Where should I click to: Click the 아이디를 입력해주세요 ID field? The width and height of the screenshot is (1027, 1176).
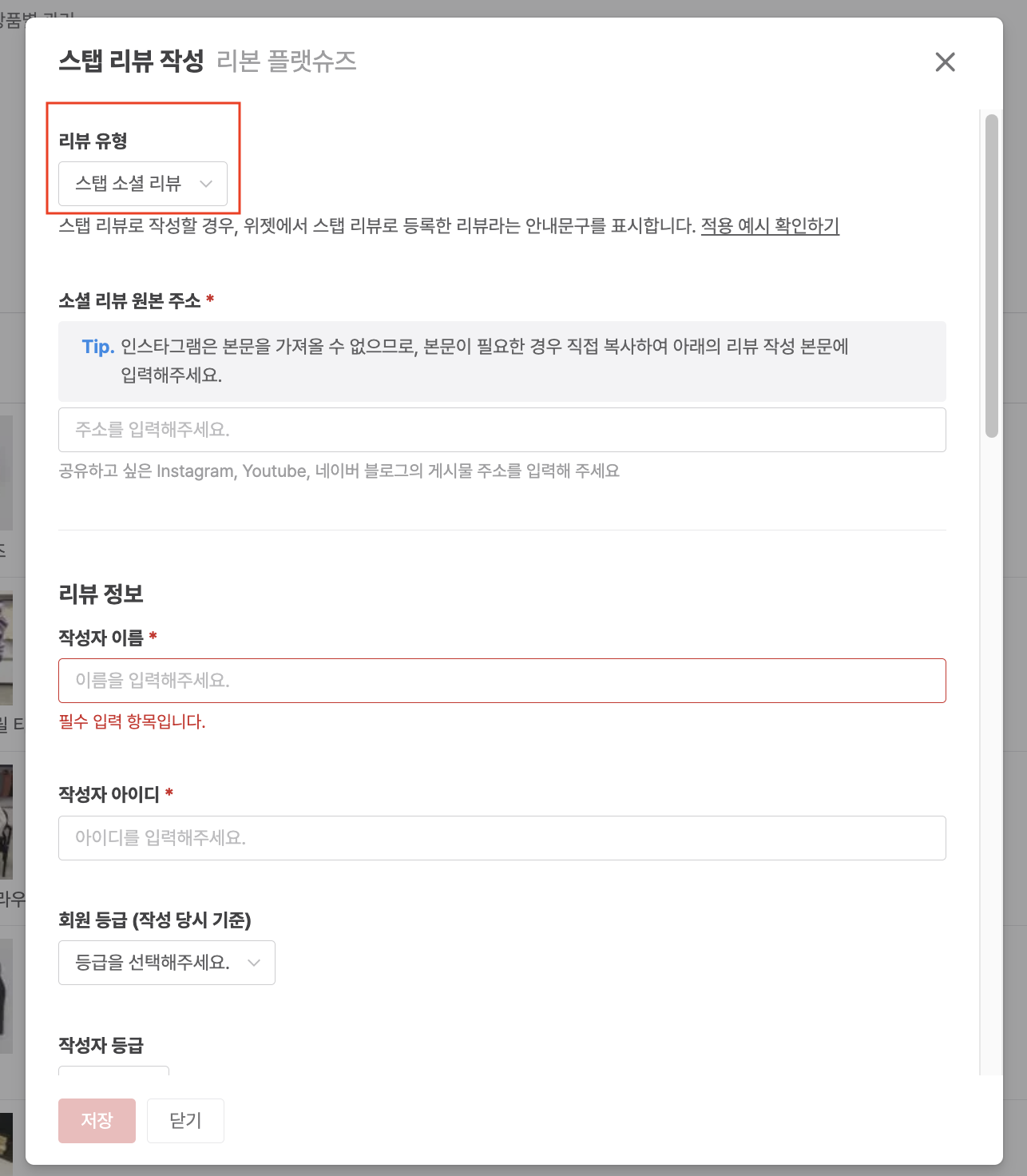502,838
